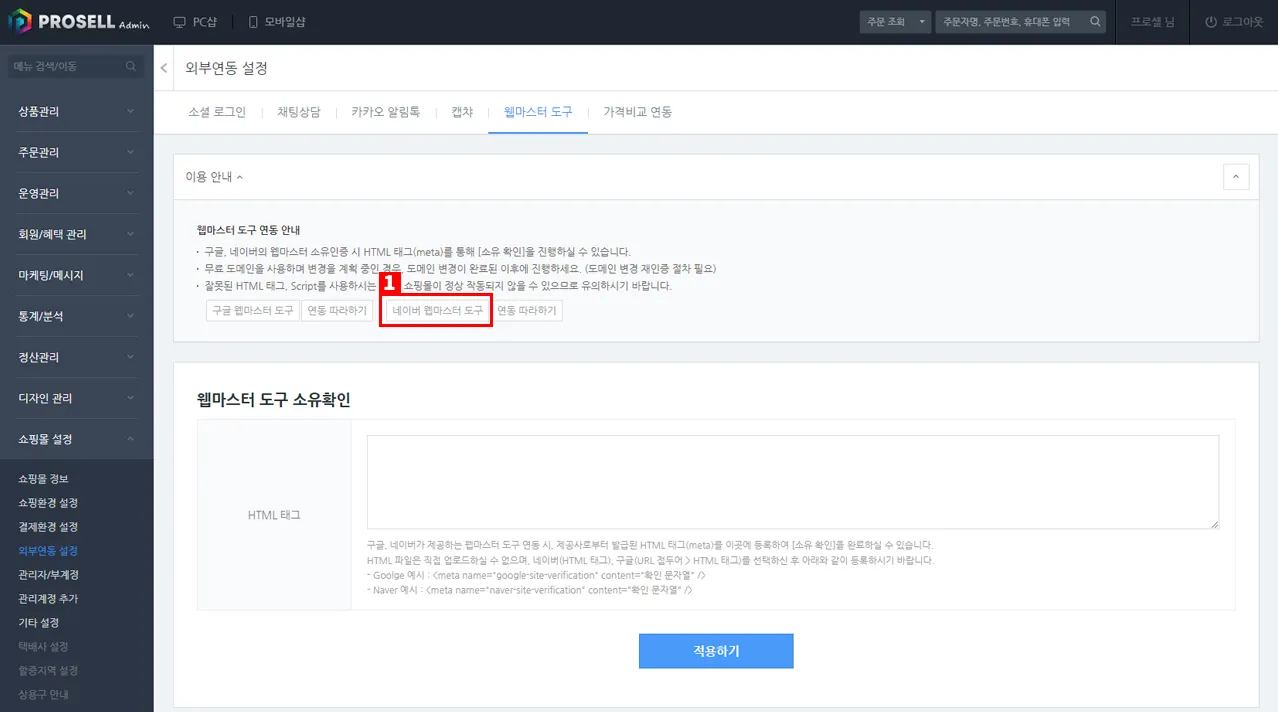The image size is (1278, 712).
Task: Open the PC샵 monitor link
Action: tap(196, 22)
